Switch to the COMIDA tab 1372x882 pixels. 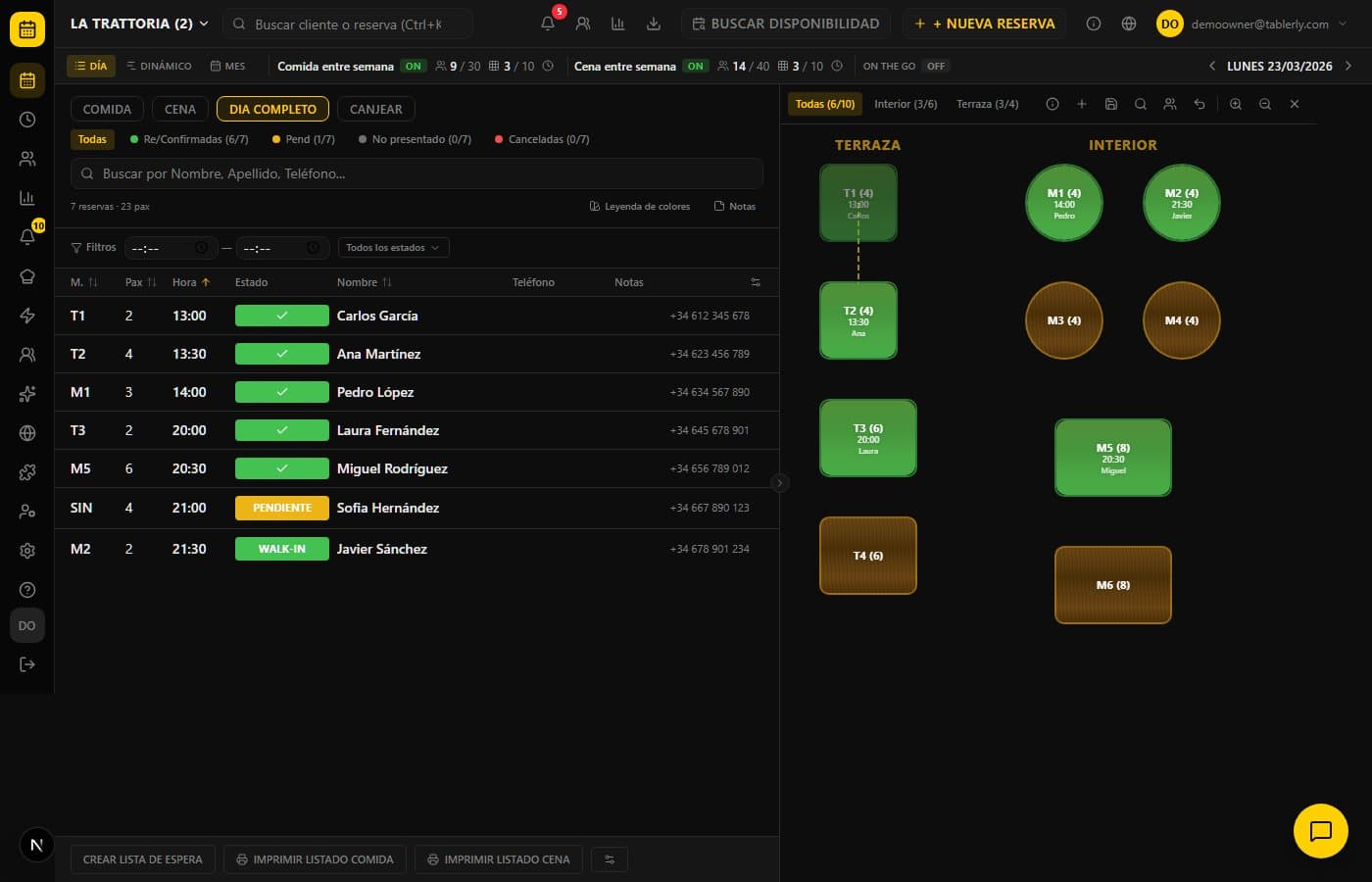tap(107, 109)
